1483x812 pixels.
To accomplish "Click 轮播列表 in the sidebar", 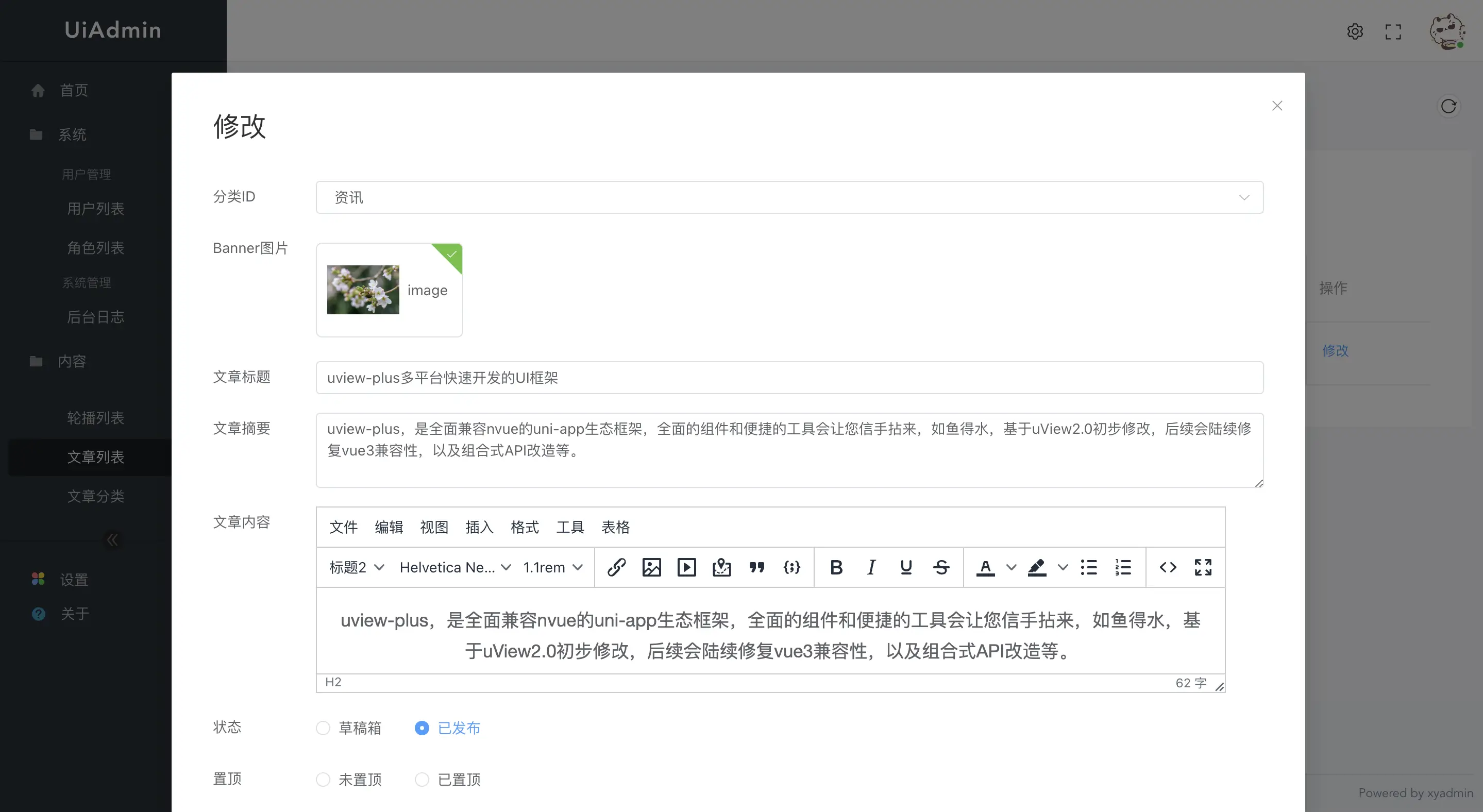I will (95, 417).
